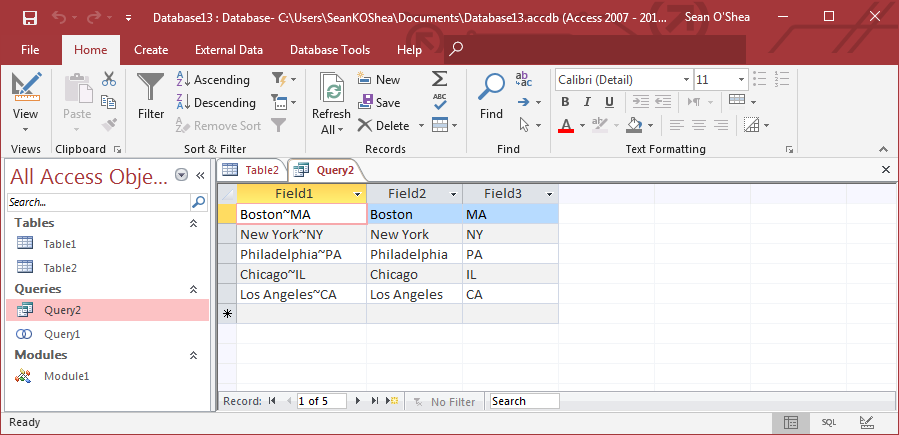
Task: Align text right
Action: click(721, 125)
